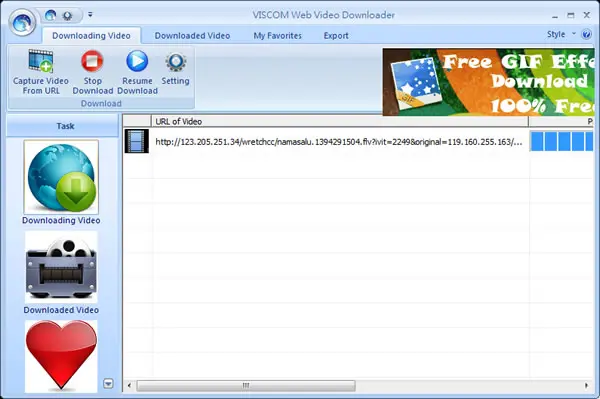
Task: Switch to the Export tab
Action: point(336,36)
